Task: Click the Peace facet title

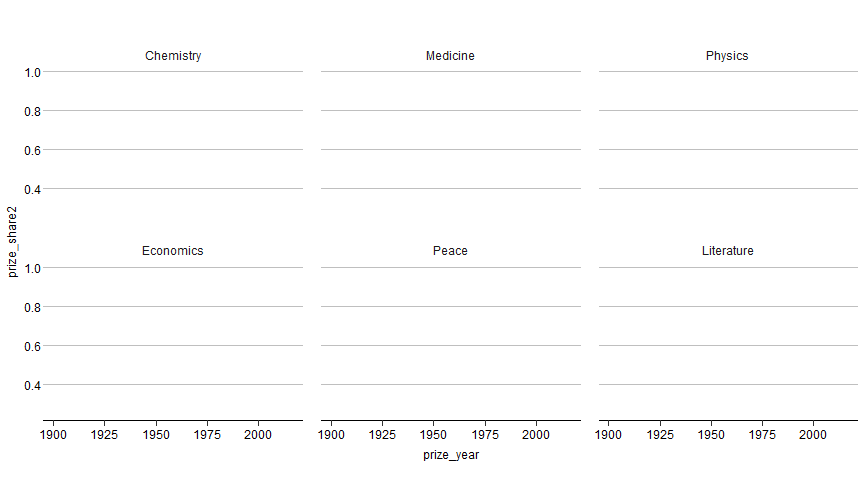Action: click(x=450, y=251)
